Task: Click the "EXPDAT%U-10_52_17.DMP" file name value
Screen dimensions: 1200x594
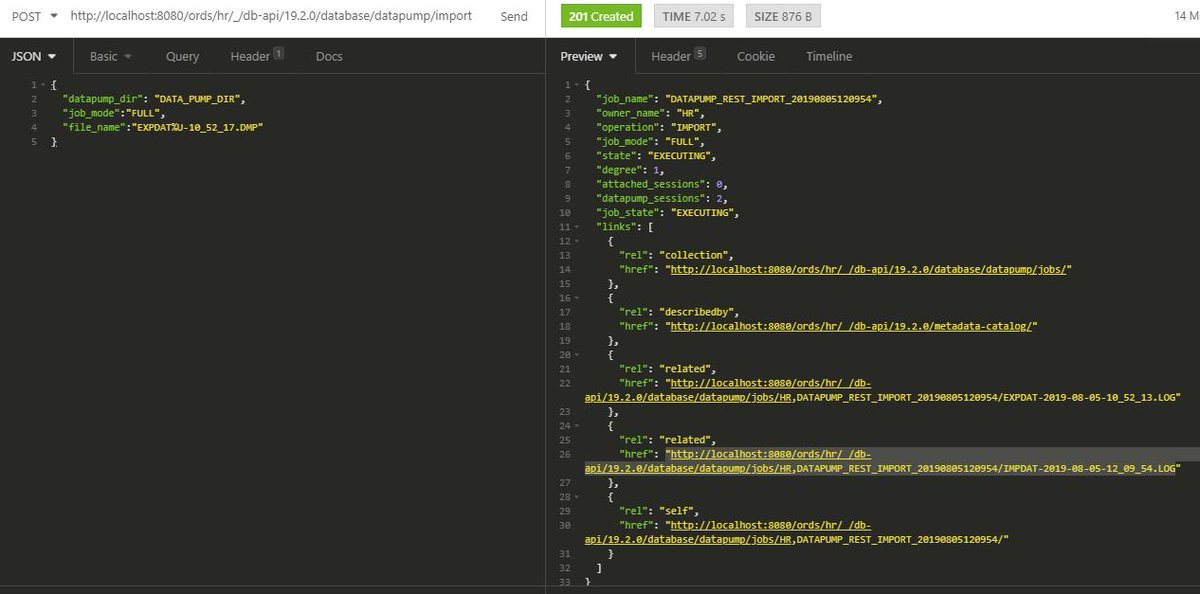Action: 198,128
